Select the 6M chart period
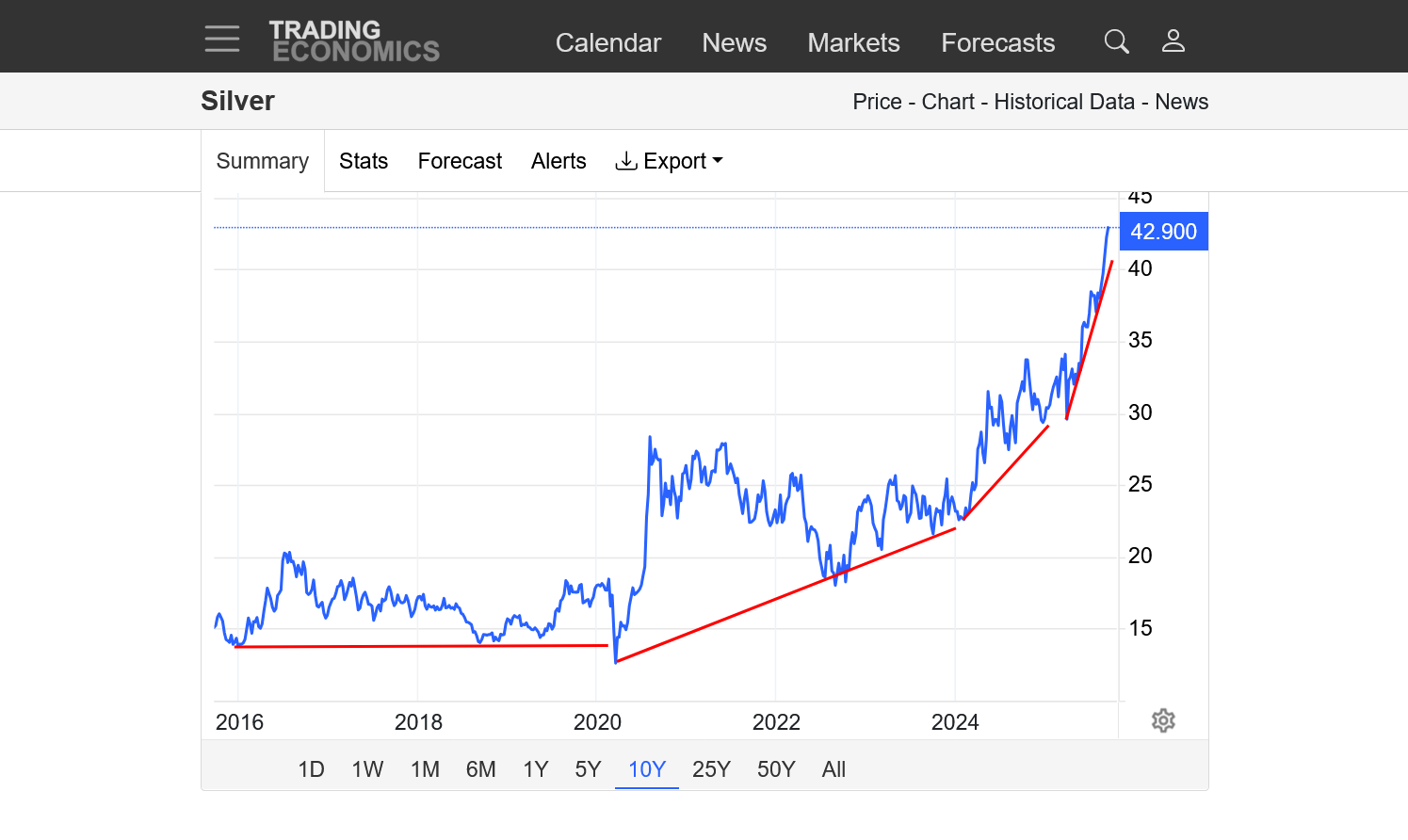This screenshot has width=1408, height=840. click(x=480, y=769)
